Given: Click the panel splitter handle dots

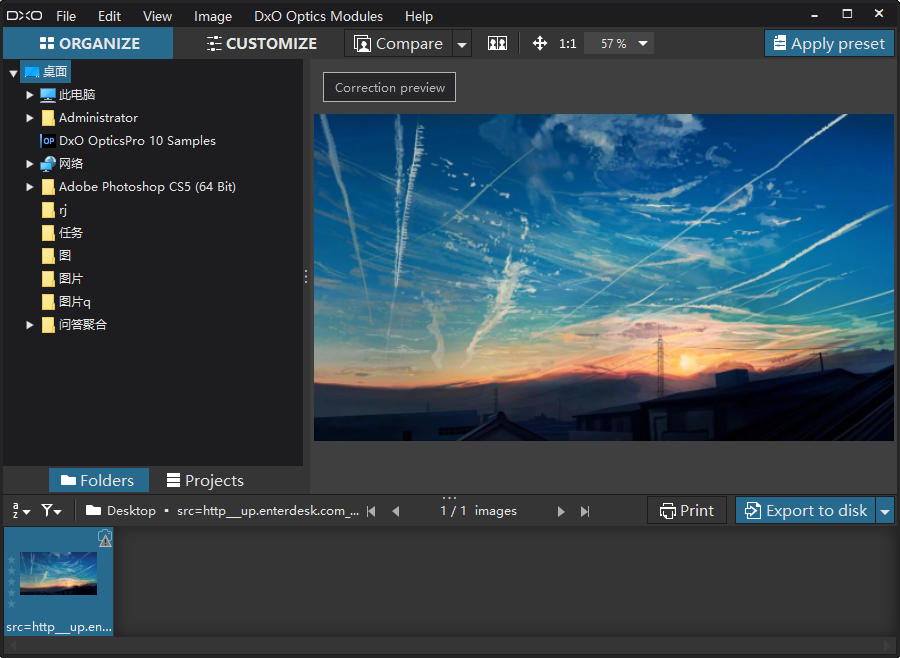Looking at the screenshot, I should (306, 277).
